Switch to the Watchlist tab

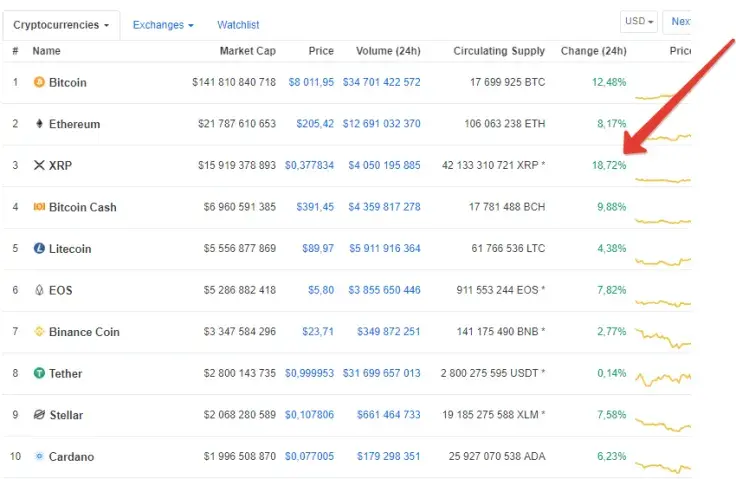click(238, 24)
